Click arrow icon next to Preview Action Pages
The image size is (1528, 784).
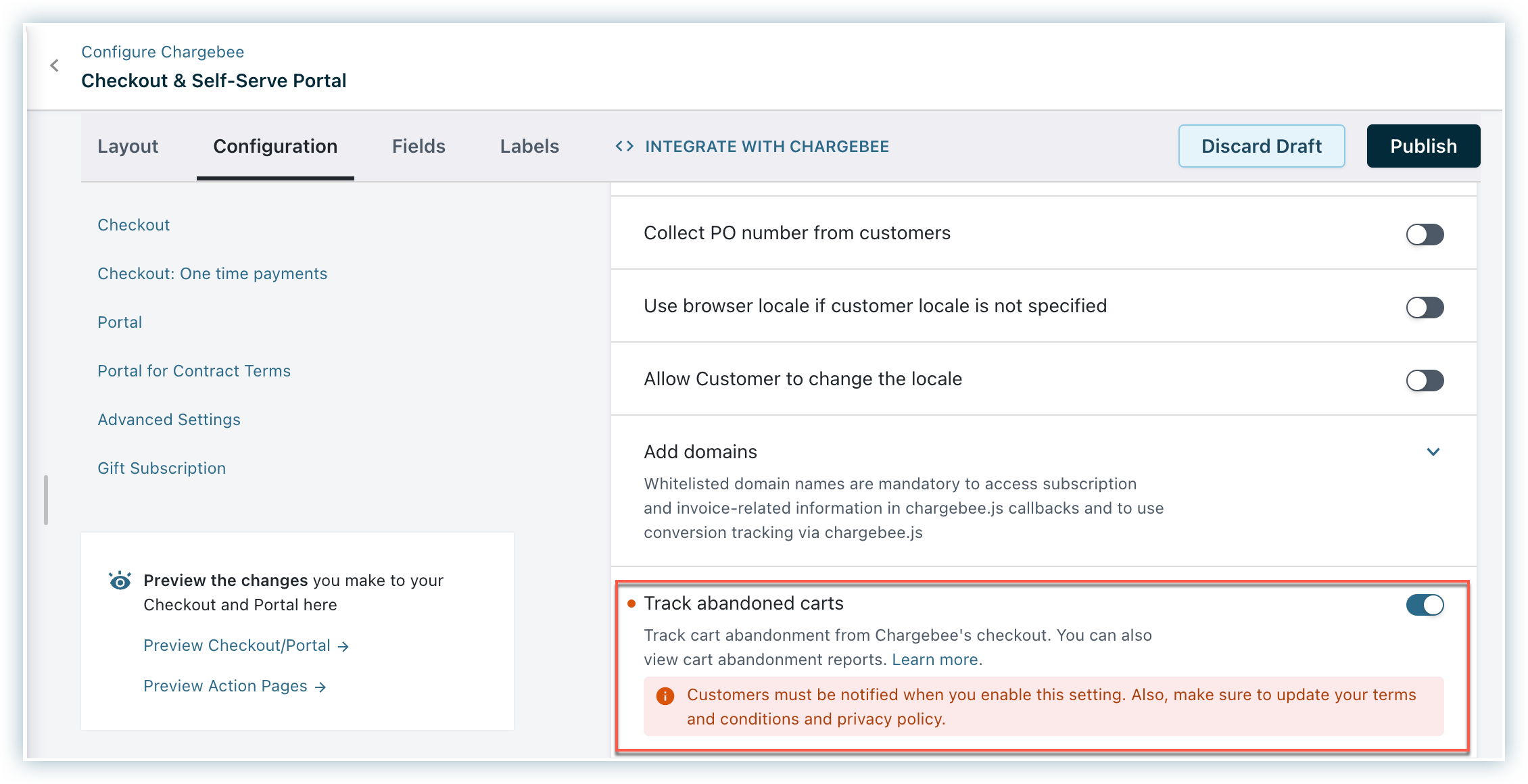click(320, 687)
